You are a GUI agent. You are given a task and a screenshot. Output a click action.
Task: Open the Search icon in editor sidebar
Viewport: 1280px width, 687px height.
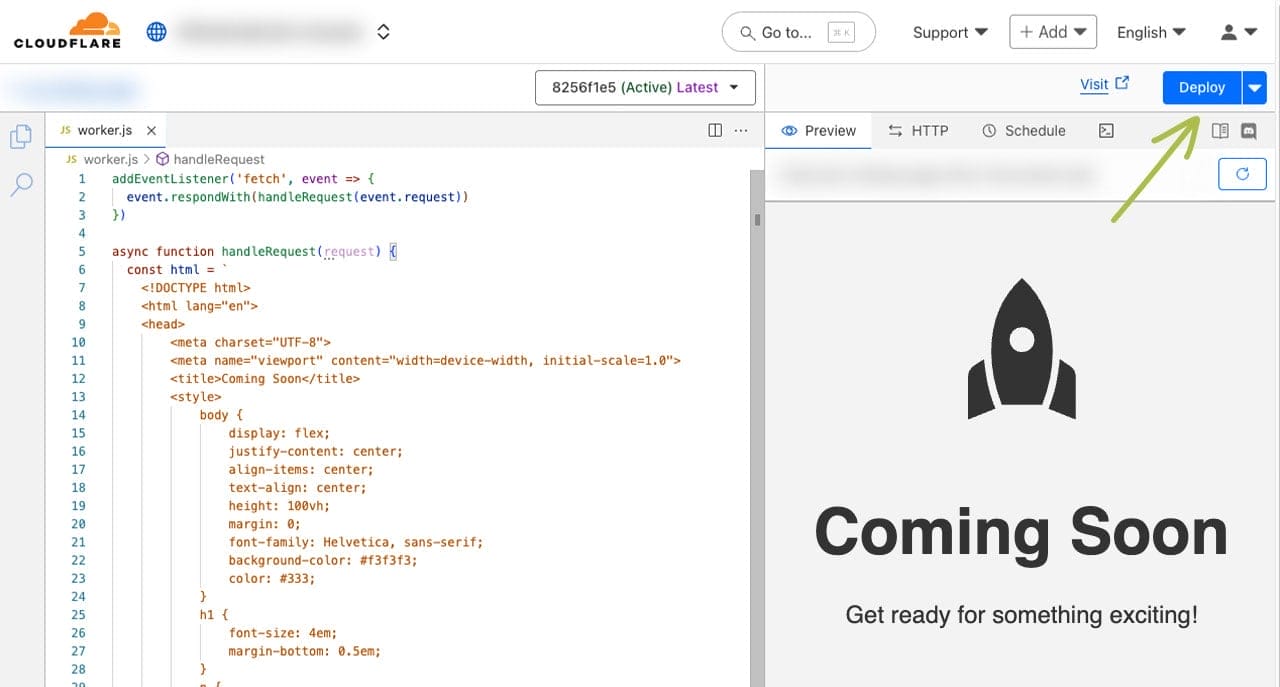[x=21, y=185]
